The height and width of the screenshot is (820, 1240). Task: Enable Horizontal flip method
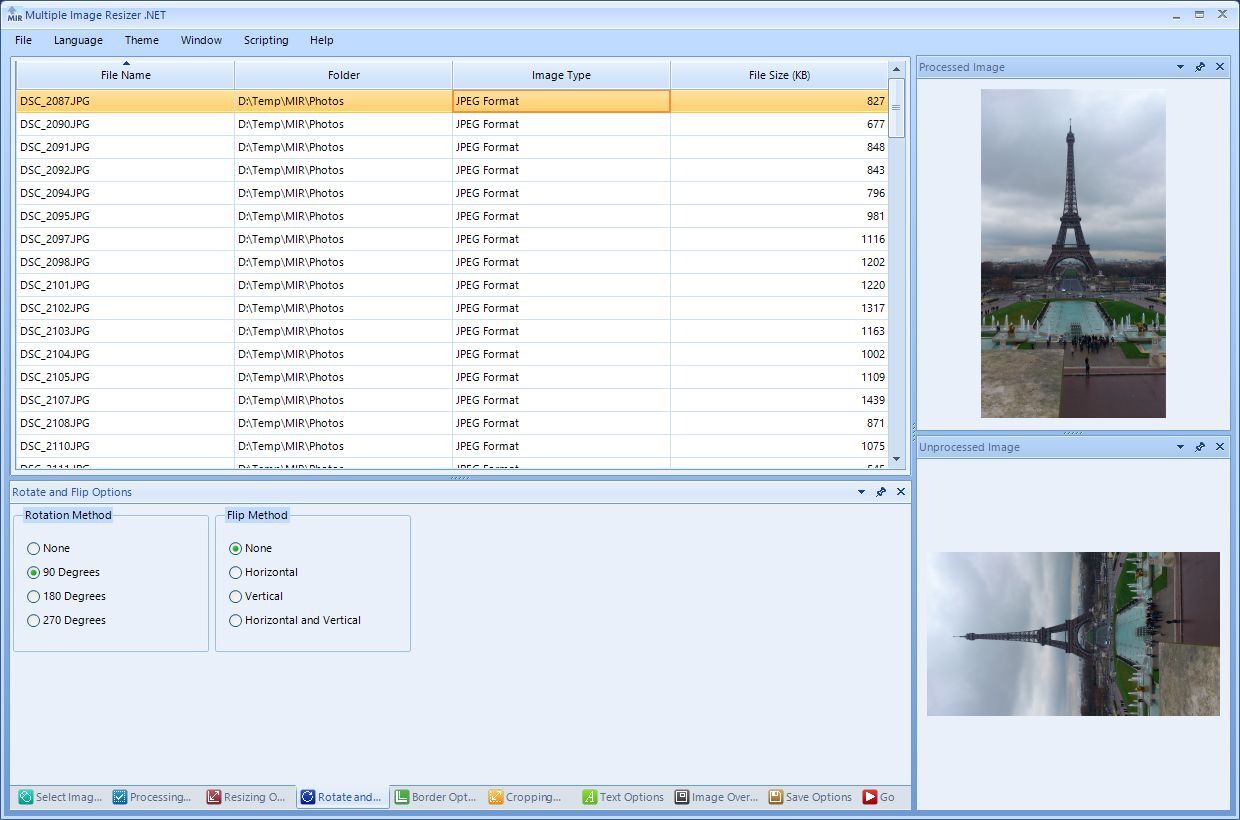[235, 572]
